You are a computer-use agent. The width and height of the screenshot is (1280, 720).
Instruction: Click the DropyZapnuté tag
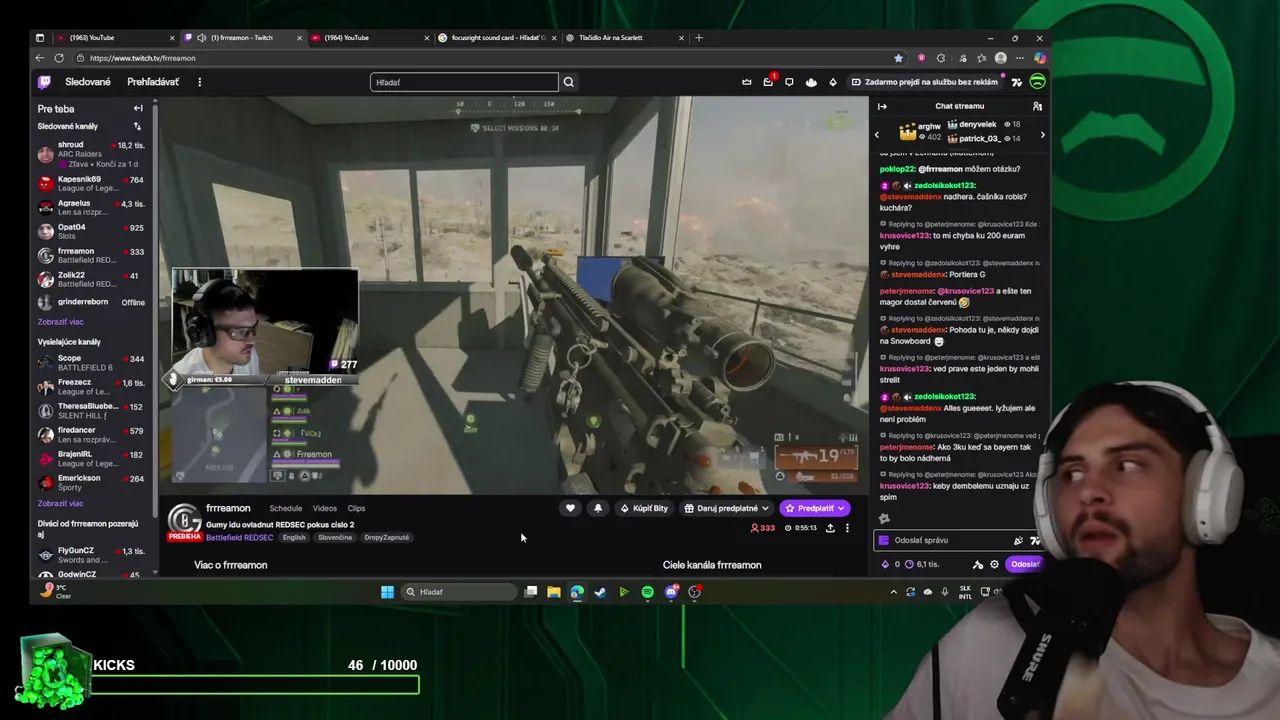pyautogui.click(x=387, y=537)
